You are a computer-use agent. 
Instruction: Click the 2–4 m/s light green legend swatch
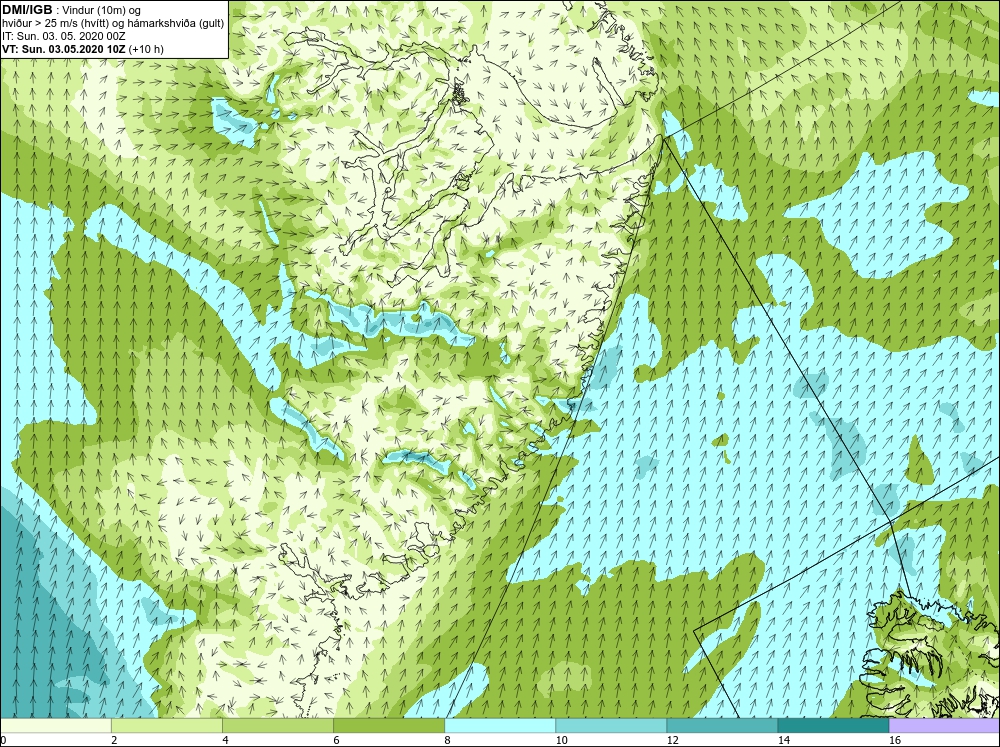166,725
